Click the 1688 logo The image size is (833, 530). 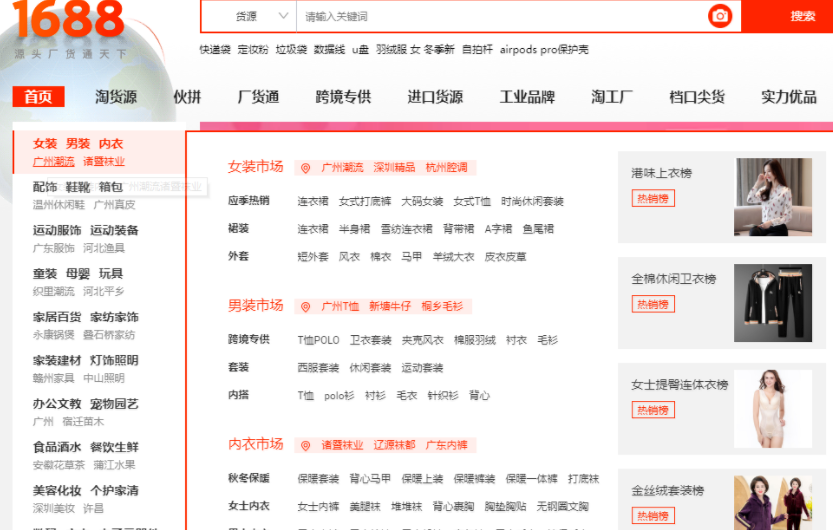point(69,19)
